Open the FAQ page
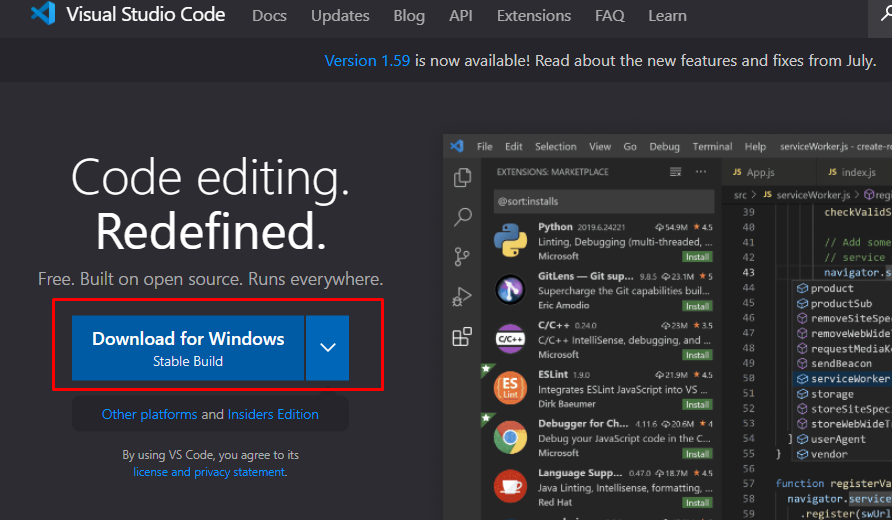 click(x=610, y=15)
